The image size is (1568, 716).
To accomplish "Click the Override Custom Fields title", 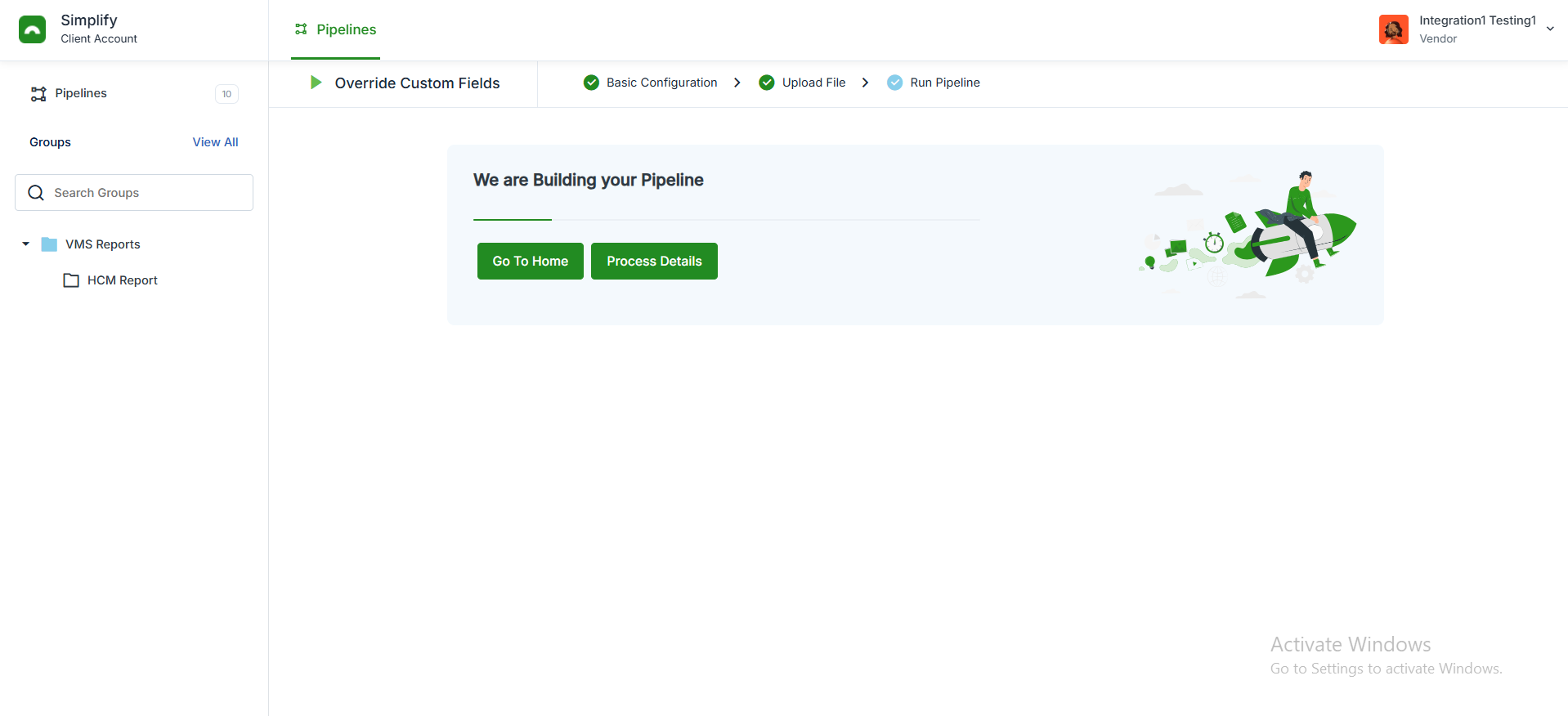I will click(417, 83).
